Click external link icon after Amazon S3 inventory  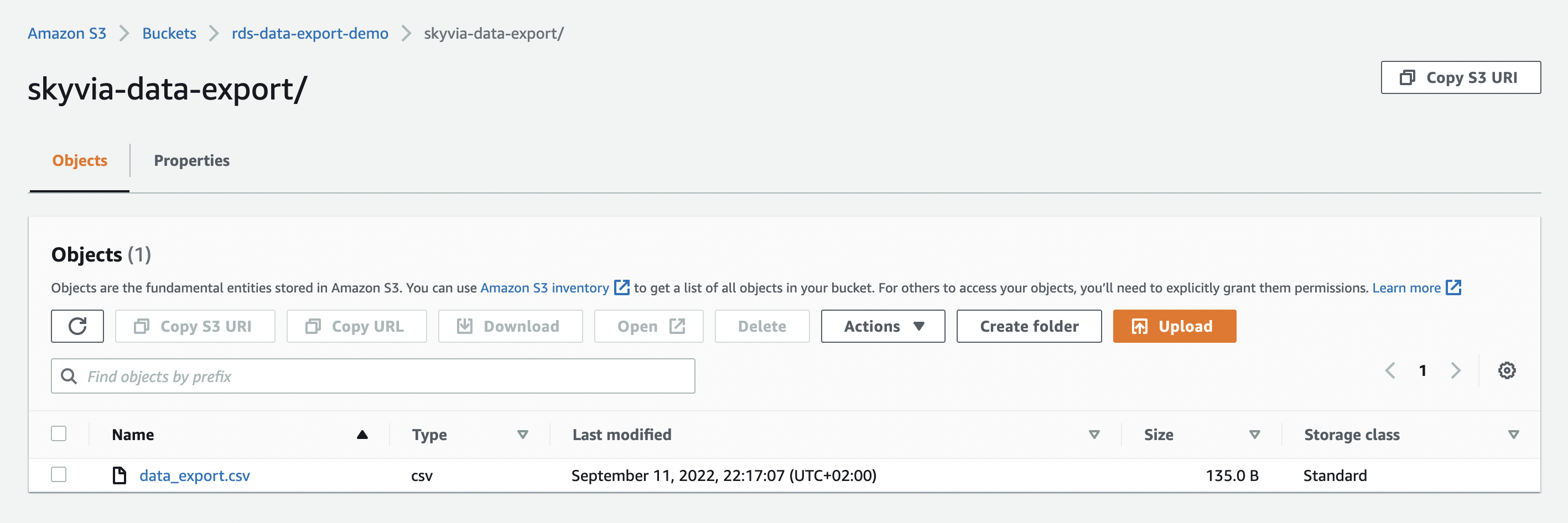pyautogui.click(x=621, y=287)
